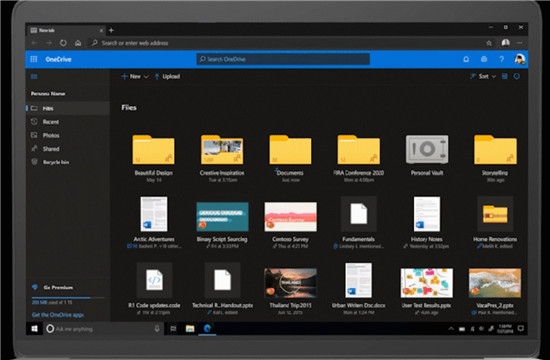Screen dimensions: 550x360
Task: Click the Search OneDrive field
Action: pyautogui.click(x=283, y=59)
